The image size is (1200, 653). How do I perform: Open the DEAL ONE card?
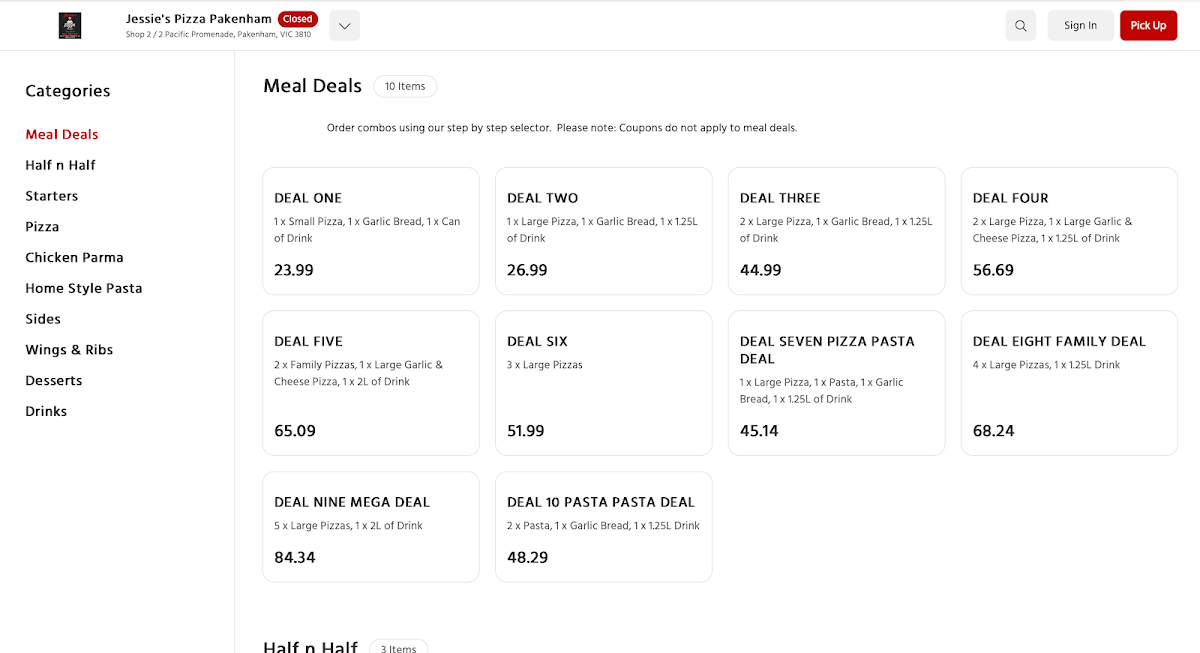371,231
